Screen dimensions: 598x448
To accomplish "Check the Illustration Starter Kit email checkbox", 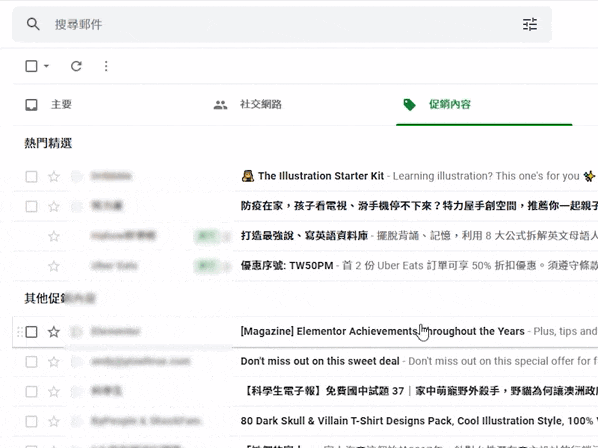I will tap(31, 177).
